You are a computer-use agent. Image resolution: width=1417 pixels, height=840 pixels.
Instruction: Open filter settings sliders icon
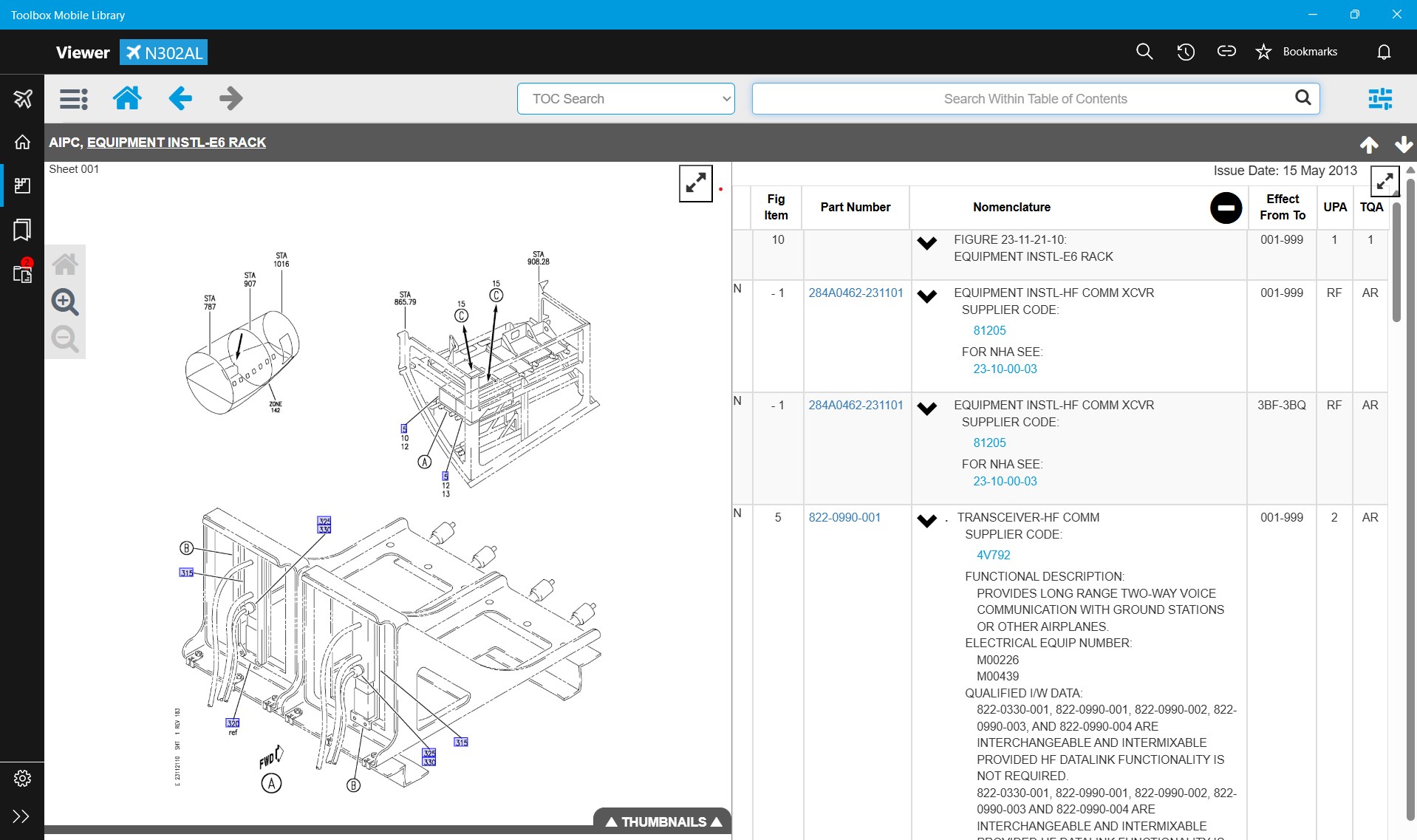click(x=1380, y=98)
